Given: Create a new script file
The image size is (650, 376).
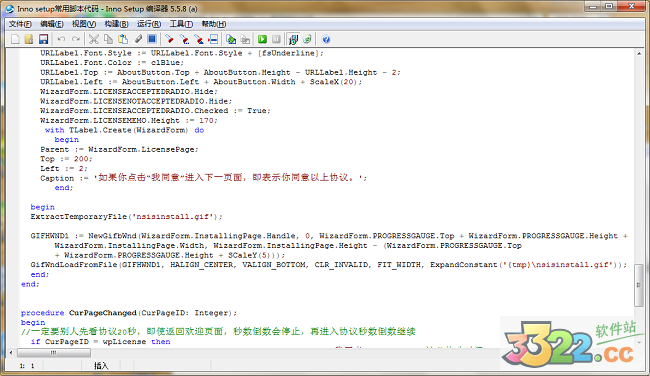Looking at the screenshot, I should coord(15,39).
